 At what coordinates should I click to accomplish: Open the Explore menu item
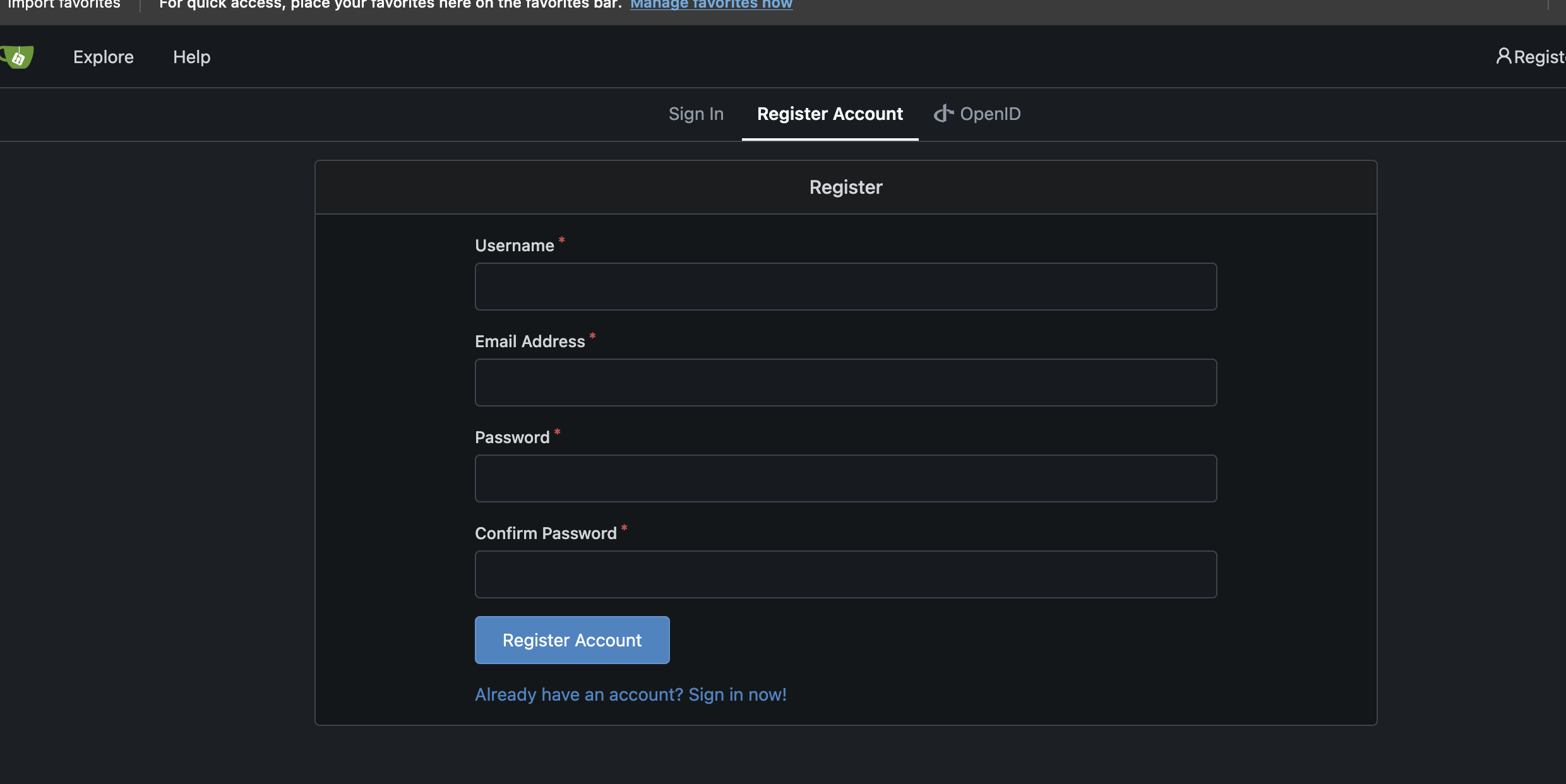104,57
